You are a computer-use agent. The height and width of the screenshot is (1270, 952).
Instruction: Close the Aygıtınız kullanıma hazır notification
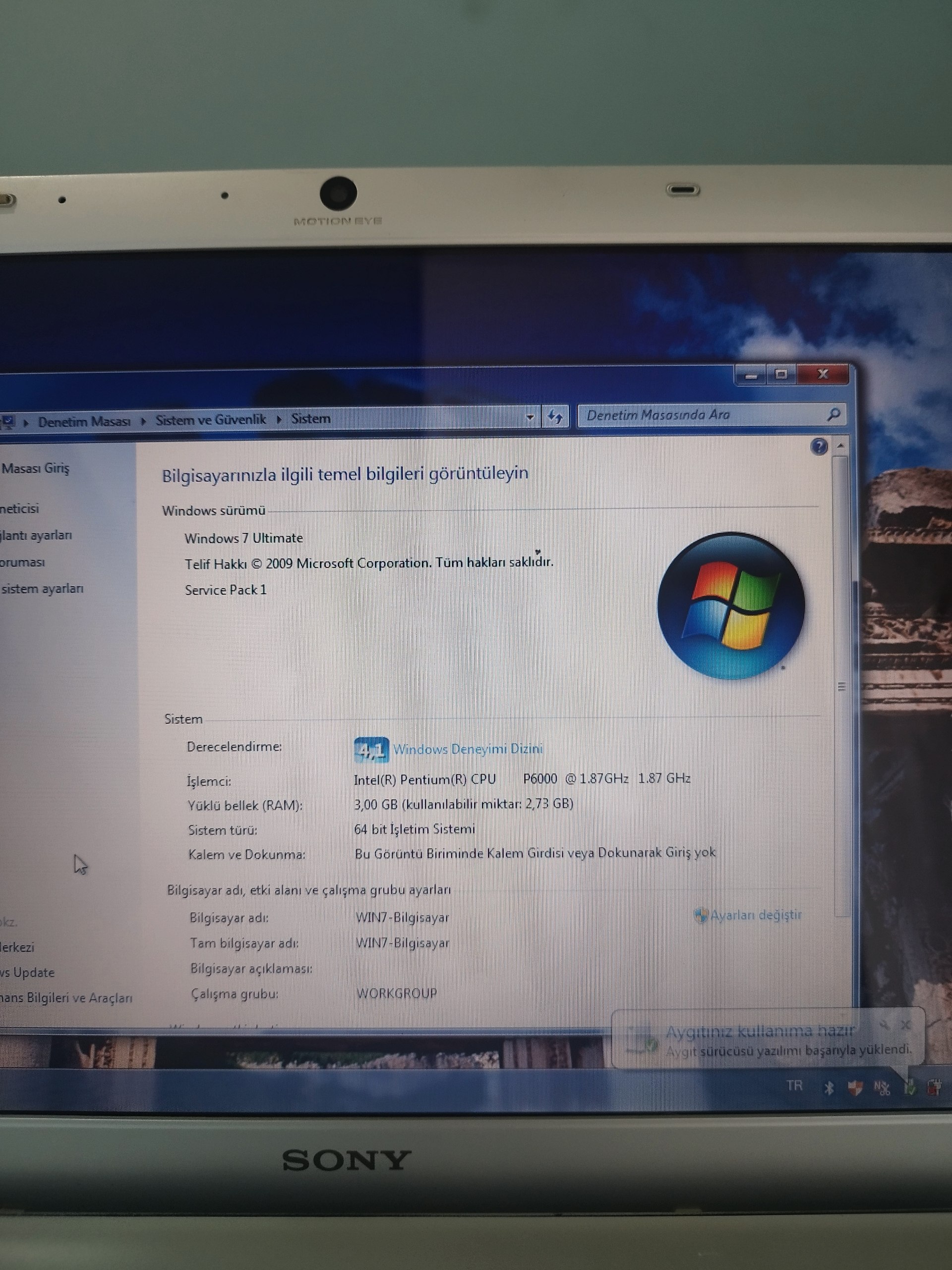905,1025
